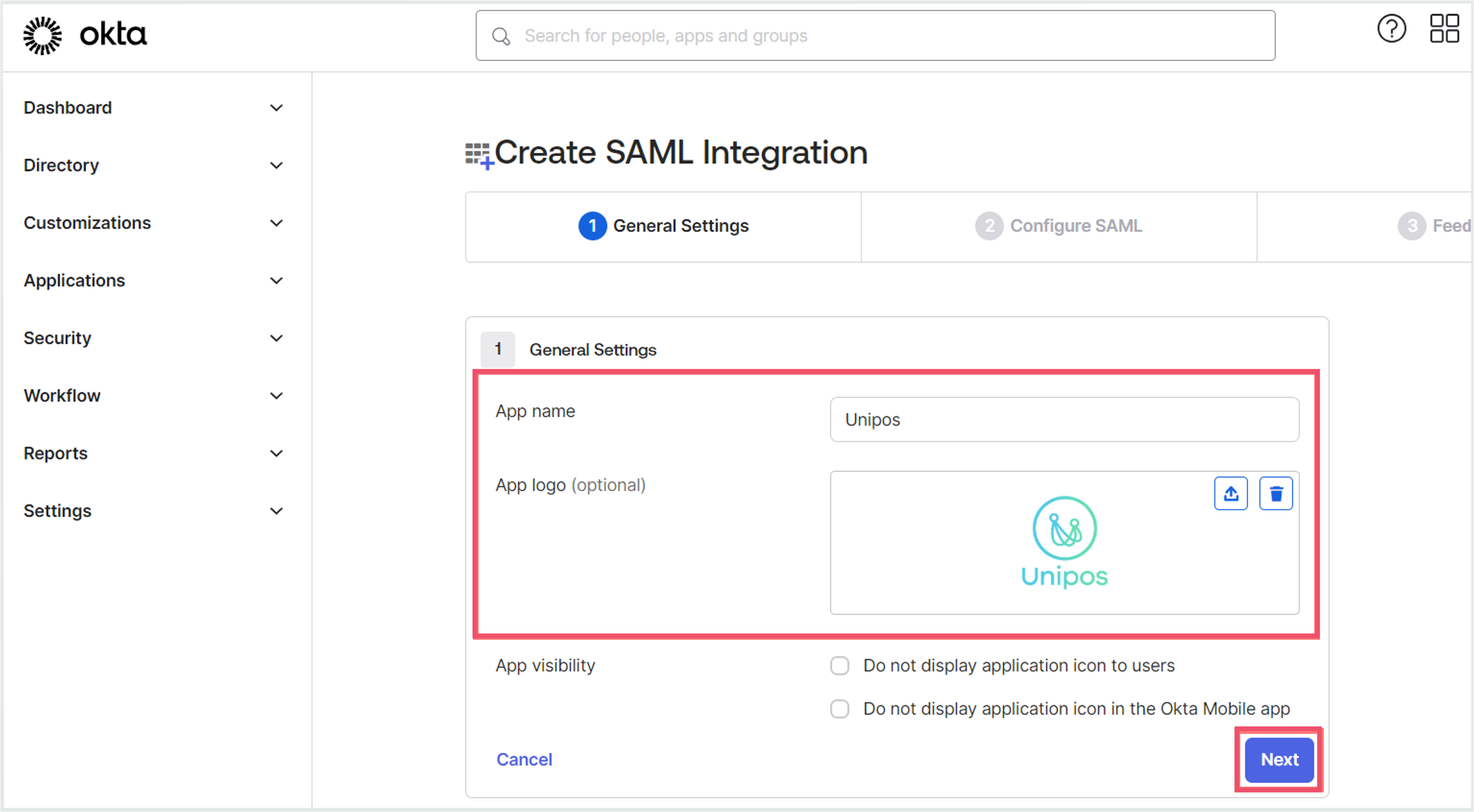The height and width of the screenshot is (812, 1474).
Task: Click the General Settings section number box
Action: (498, 349)
